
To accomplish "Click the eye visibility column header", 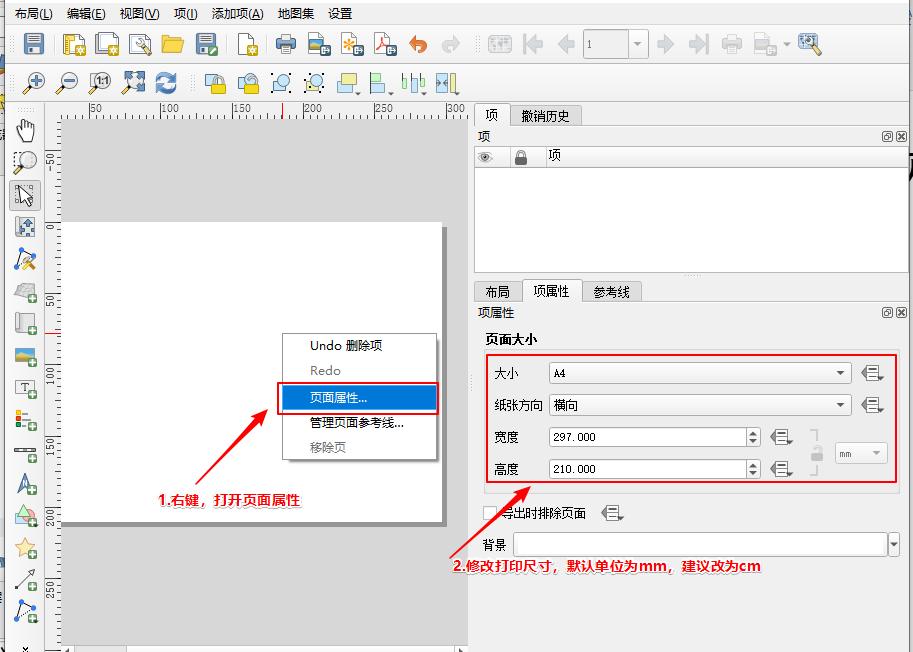I will point(486,157).
